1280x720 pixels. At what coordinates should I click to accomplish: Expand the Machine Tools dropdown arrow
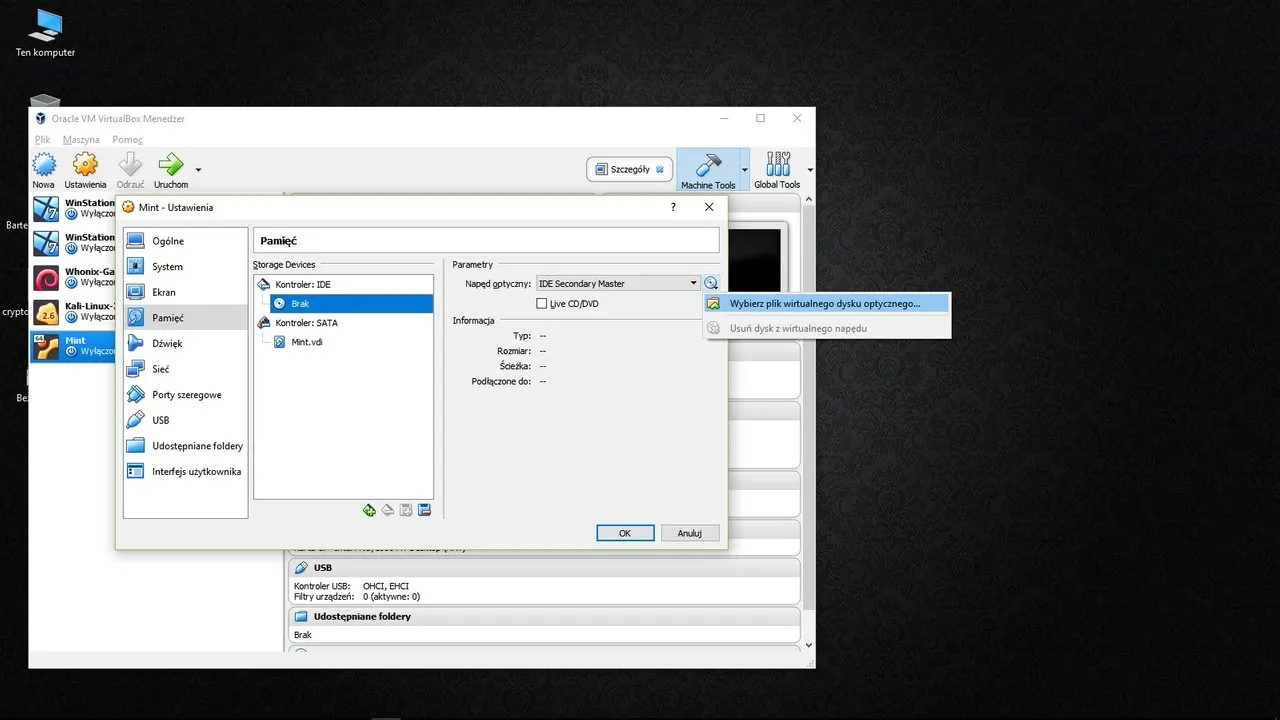click(744, 170)
